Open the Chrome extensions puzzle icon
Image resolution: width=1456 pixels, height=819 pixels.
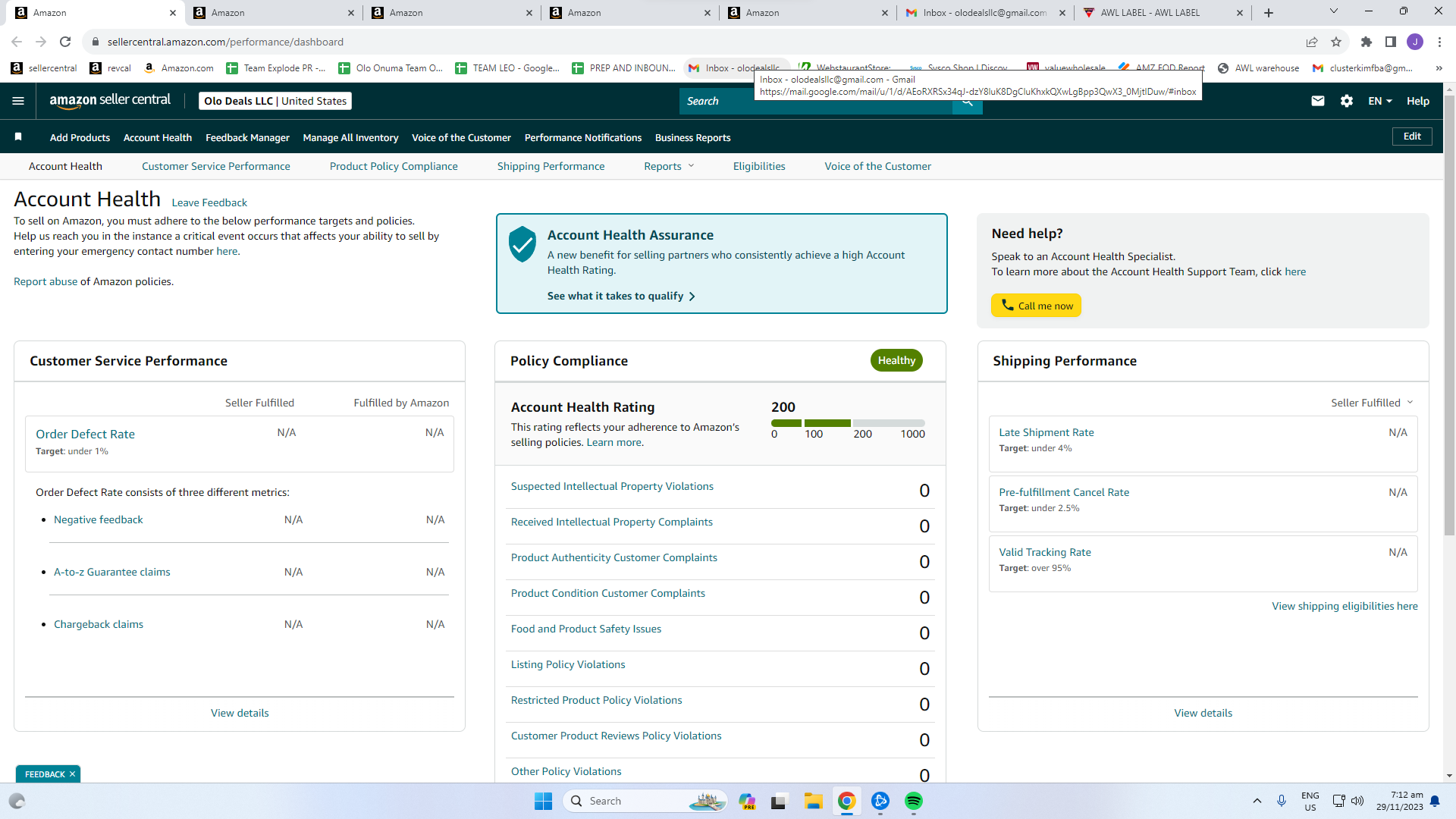coord(1367,42)
